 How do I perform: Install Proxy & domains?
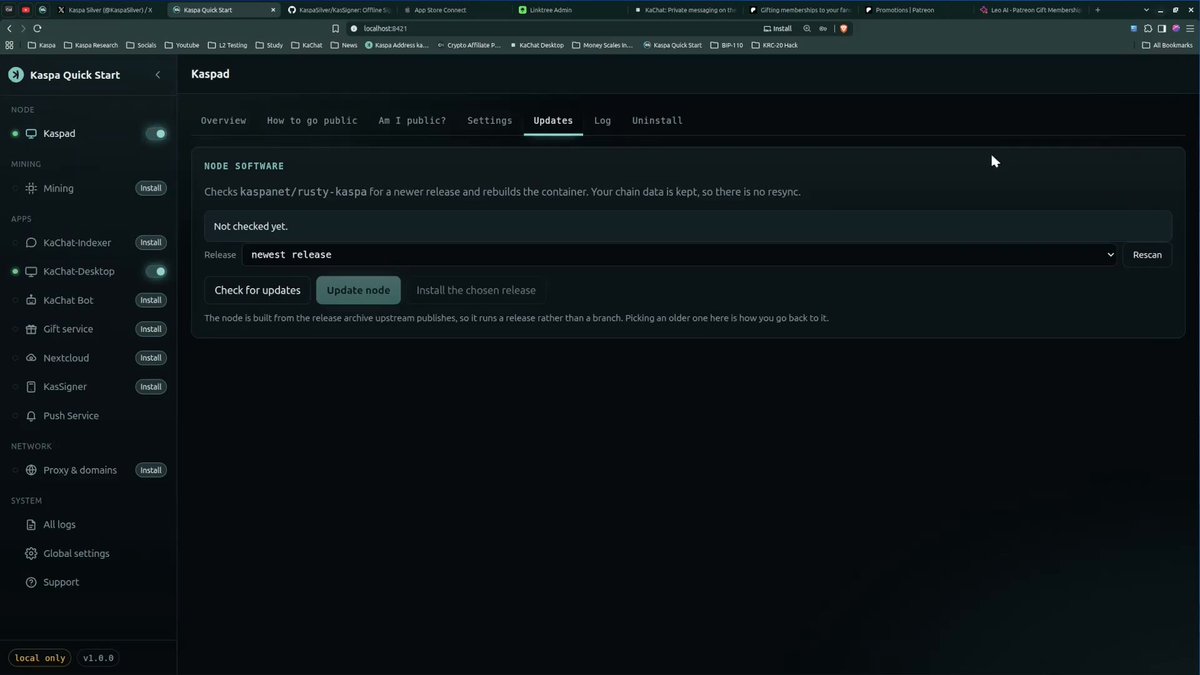click(151, 470)
